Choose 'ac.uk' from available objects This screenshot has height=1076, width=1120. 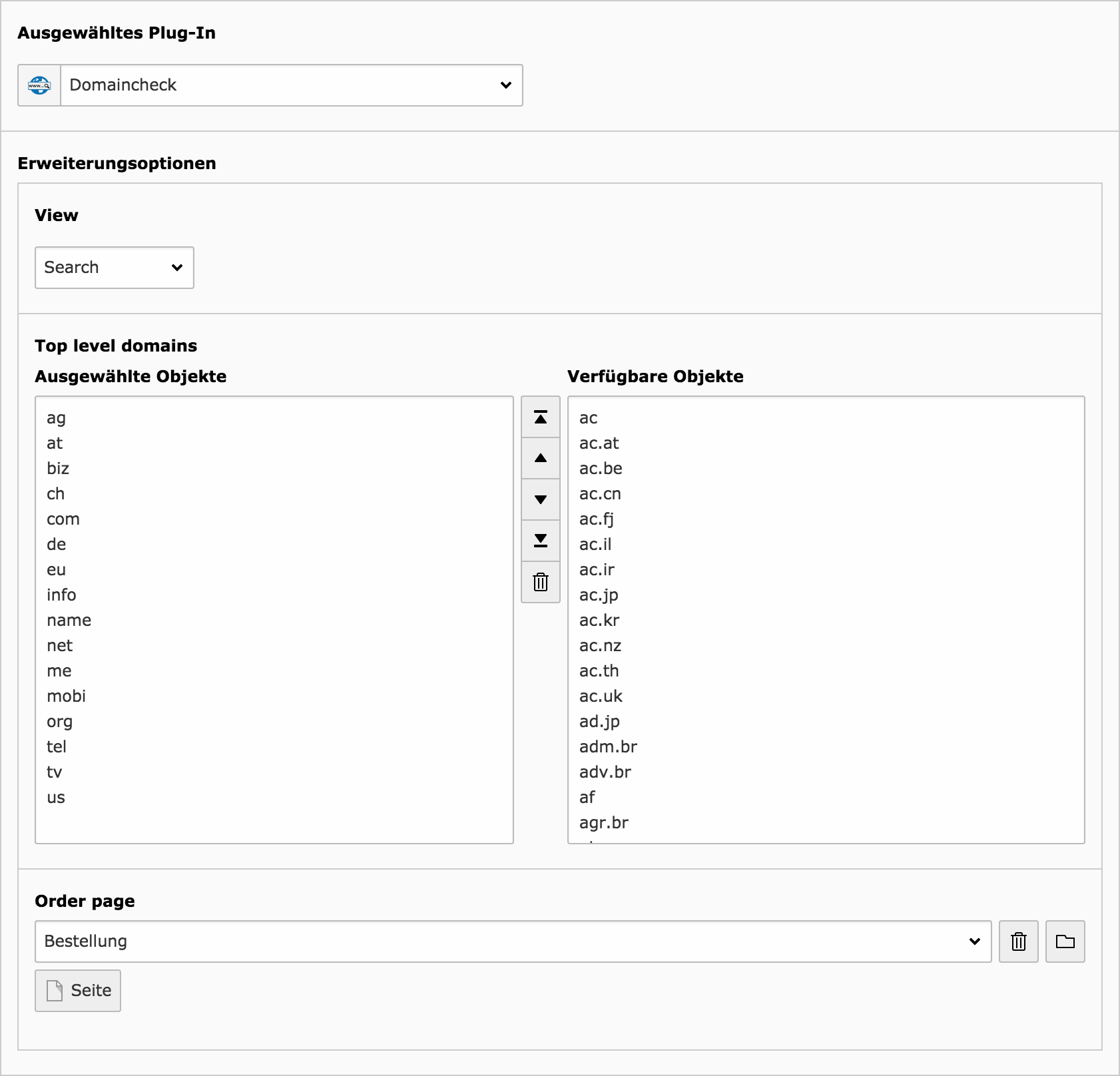click(601, 696)
